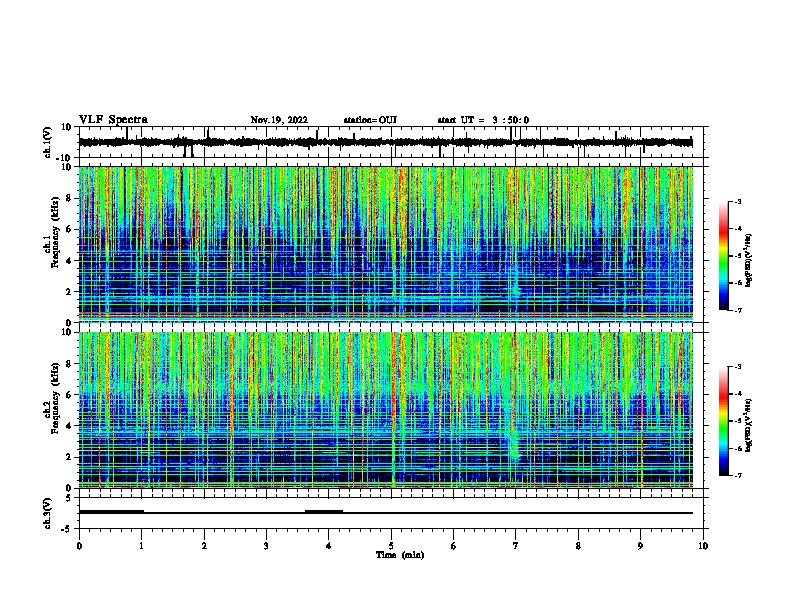
Task: Click the "10" tick on the time axis
Action: (703, 546)
